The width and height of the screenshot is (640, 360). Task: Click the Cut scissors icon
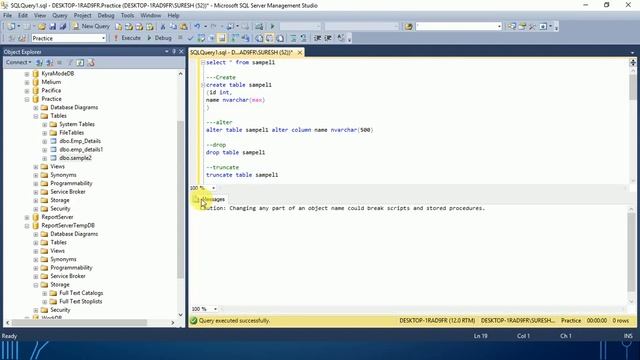point(162,27)
